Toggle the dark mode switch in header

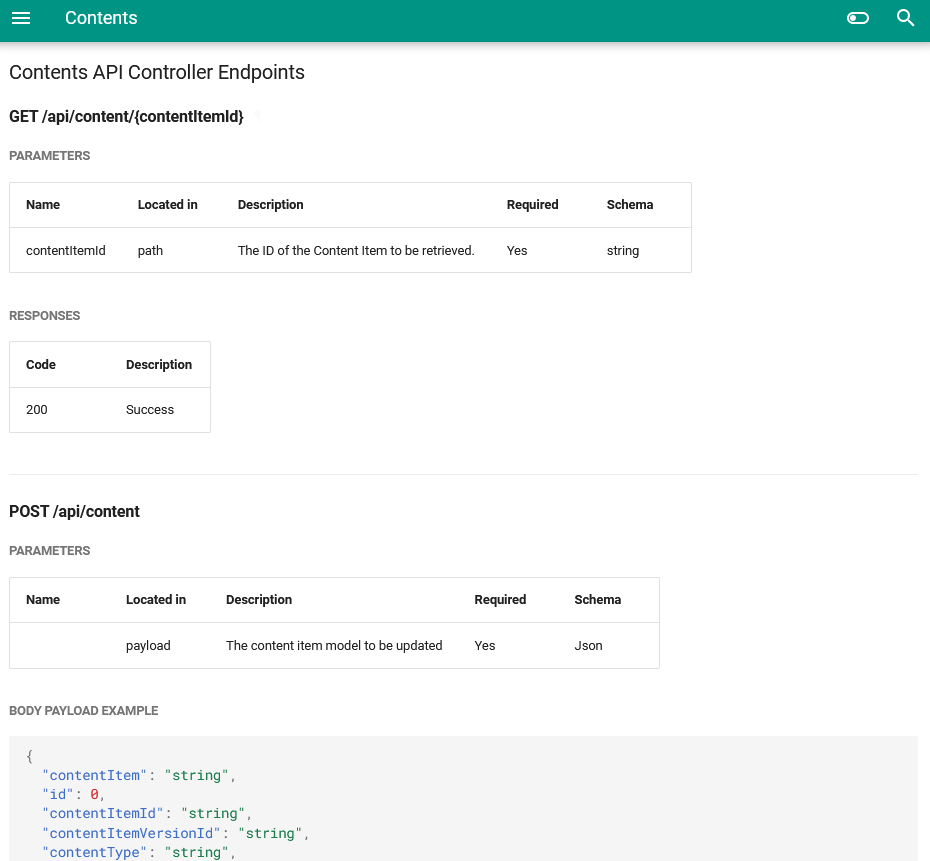[x=858, y=18]
